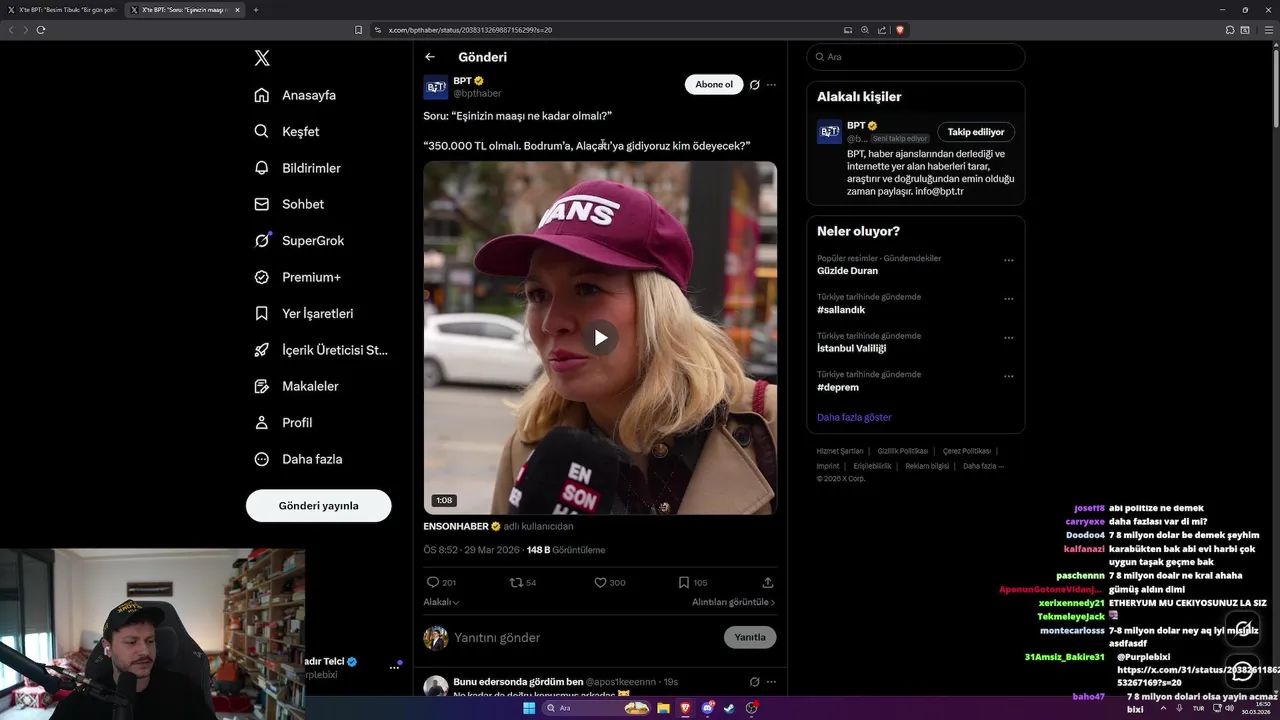
Task: Click the Grok icon on aposikeennnn's reply
Action: 755,682
